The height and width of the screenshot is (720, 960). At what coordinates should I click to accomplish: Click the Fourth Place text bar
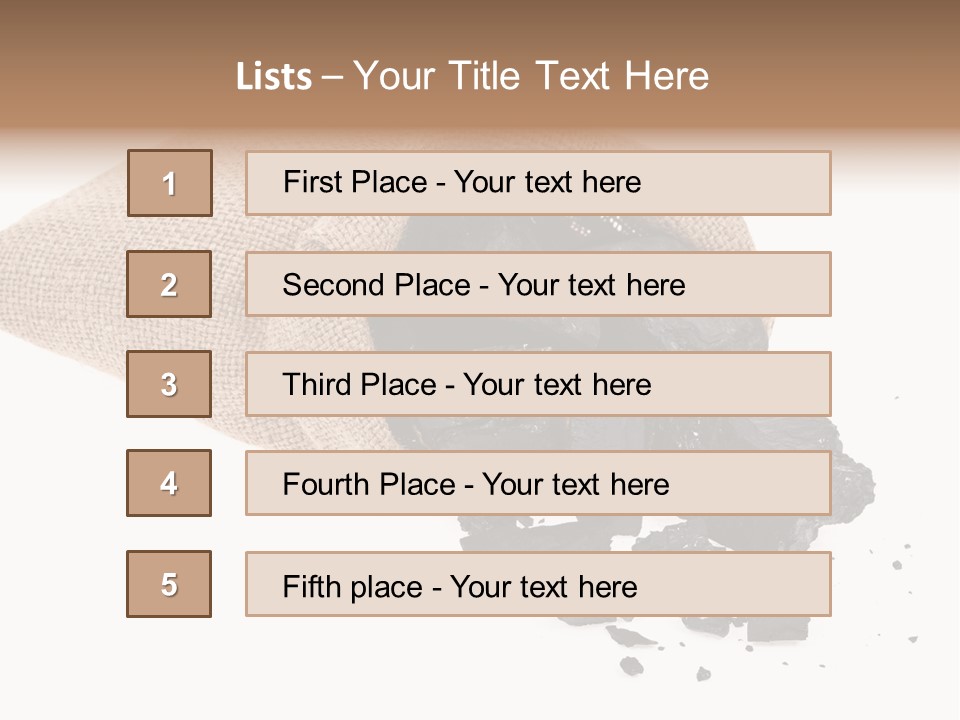538,484
